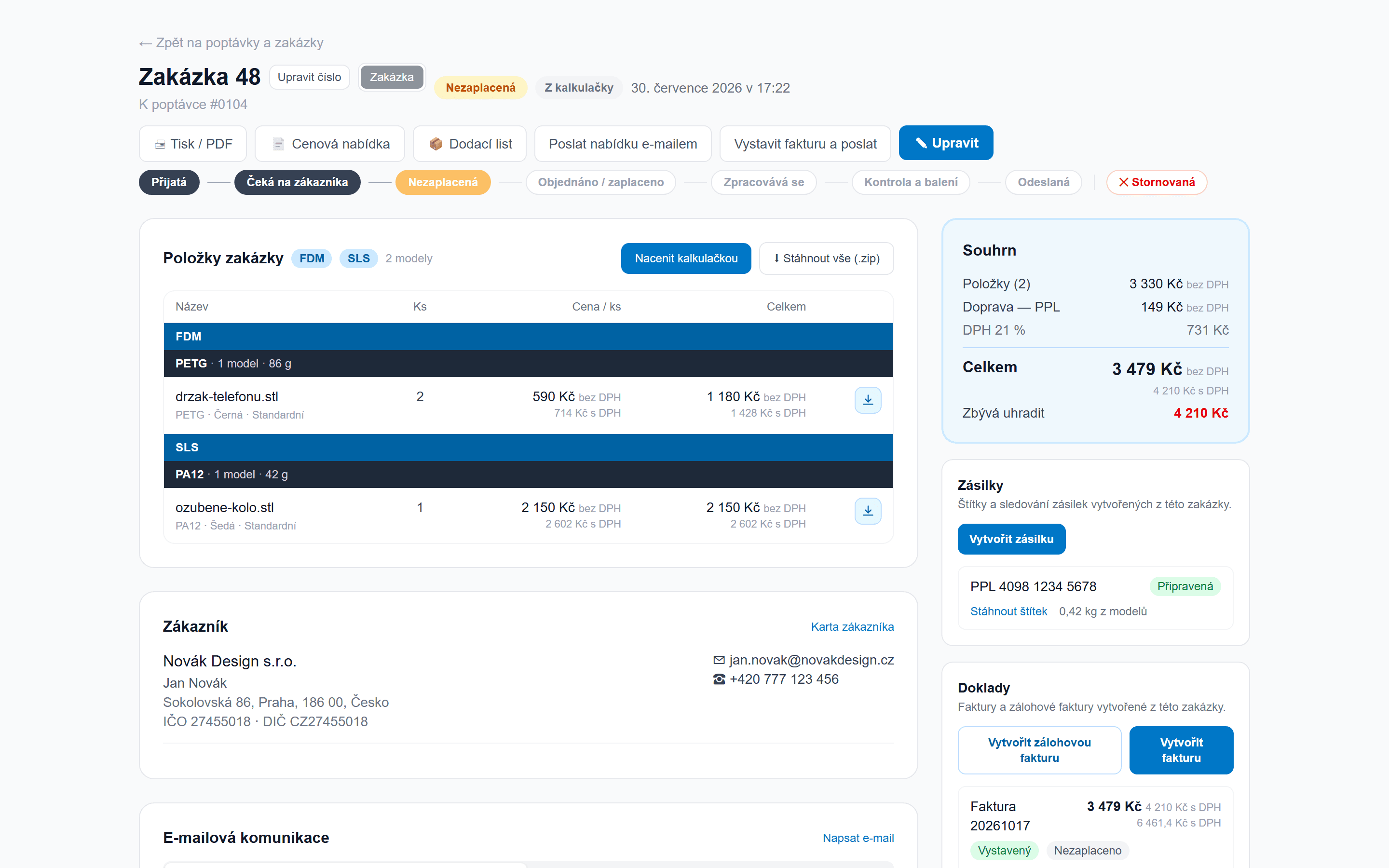Select the drzak-telefonu.stl item name

pyautogui.click(x=227, y=397)
